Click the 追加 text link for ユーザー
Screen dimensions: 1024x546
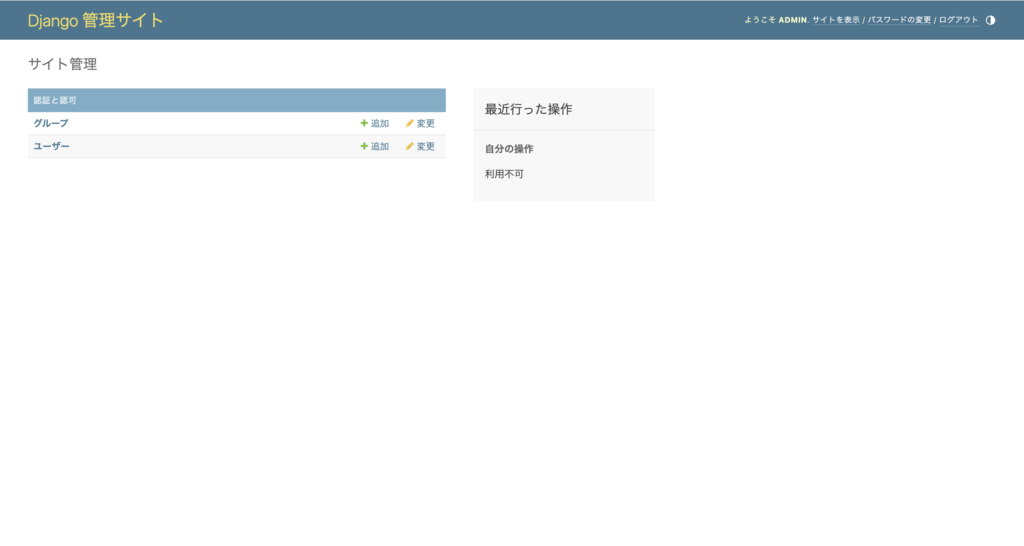coord(380,146)
